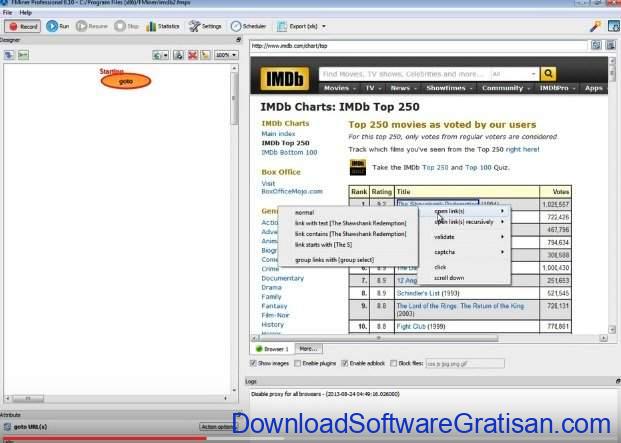Select group links with [group select]
This screenshot has width=621, height=443.
click(x=348, y=259)
